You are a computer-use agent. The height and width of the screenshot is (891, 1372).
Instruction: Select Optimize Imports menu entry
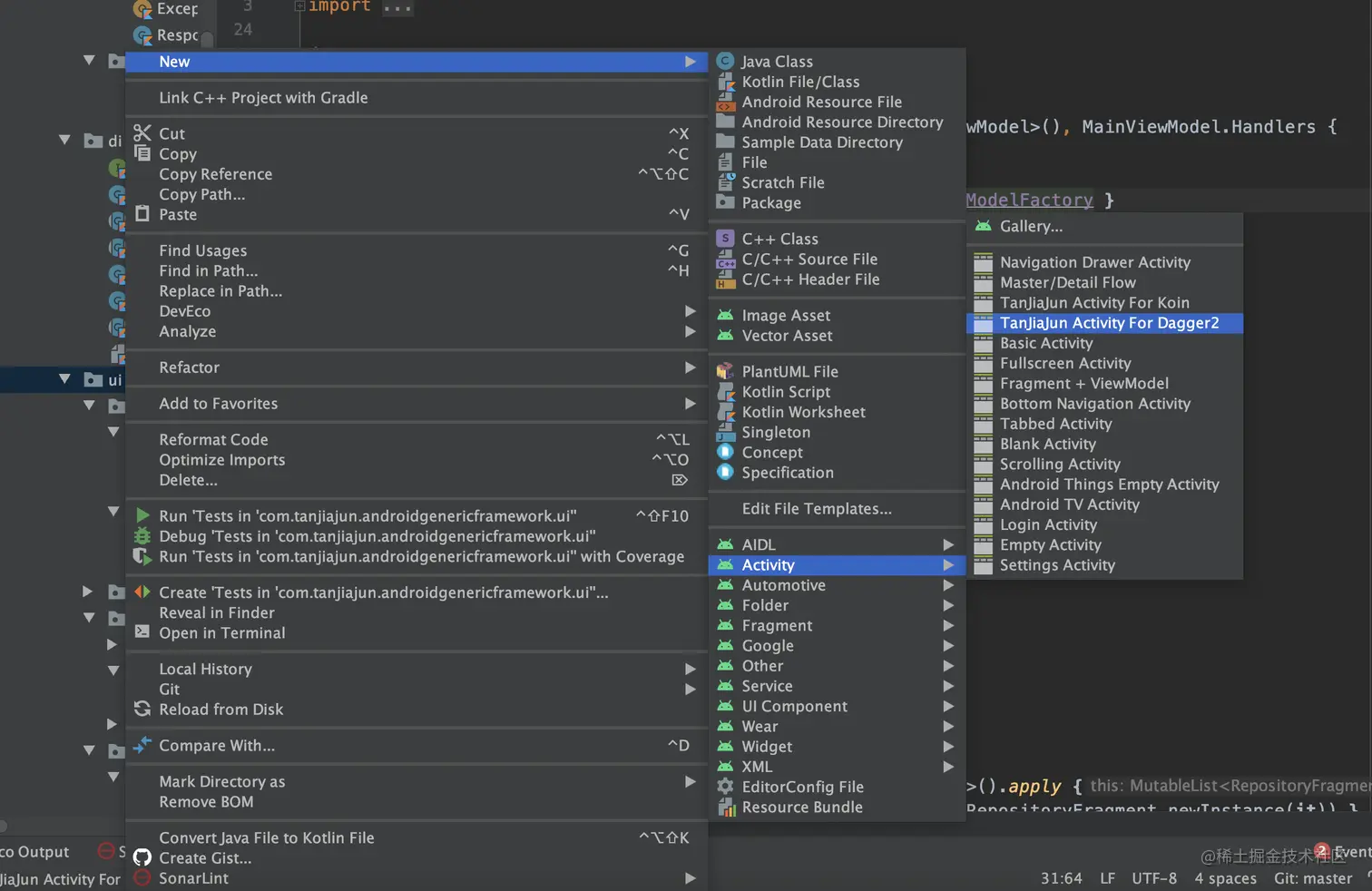click(222, 460)
